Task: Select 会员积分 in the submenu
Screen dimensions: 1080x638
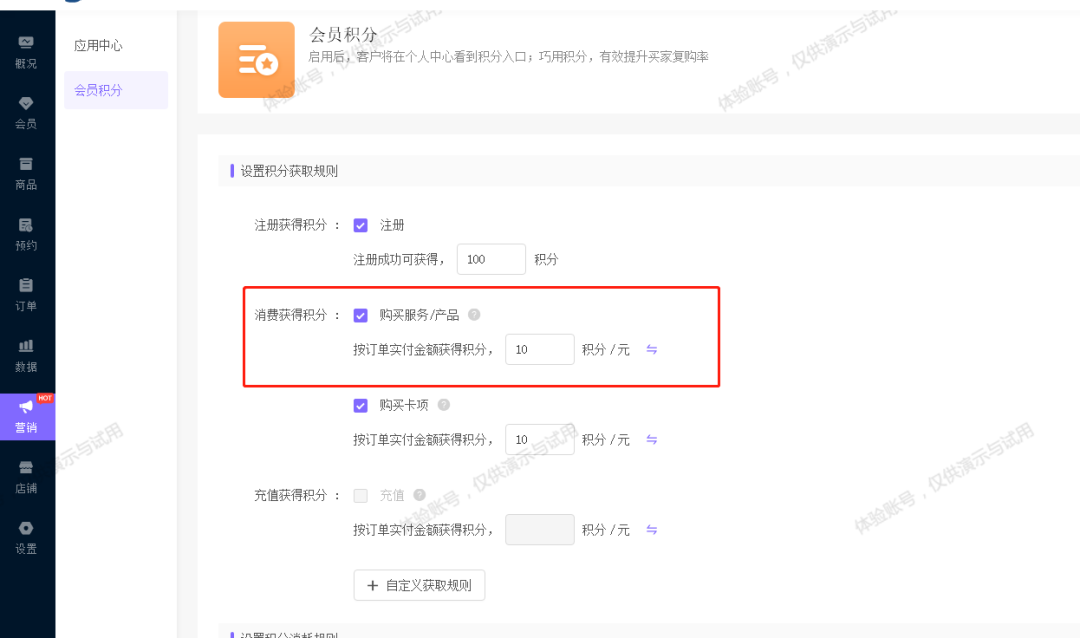Action: coord(98,90)
